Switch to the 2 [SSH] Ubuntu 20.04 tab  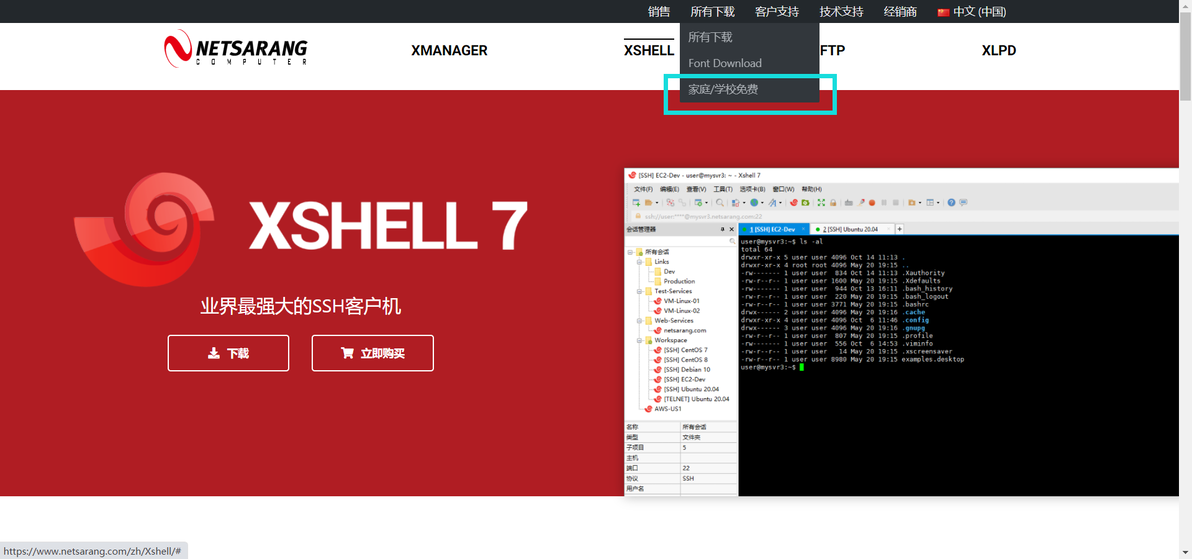pos(852,229)
